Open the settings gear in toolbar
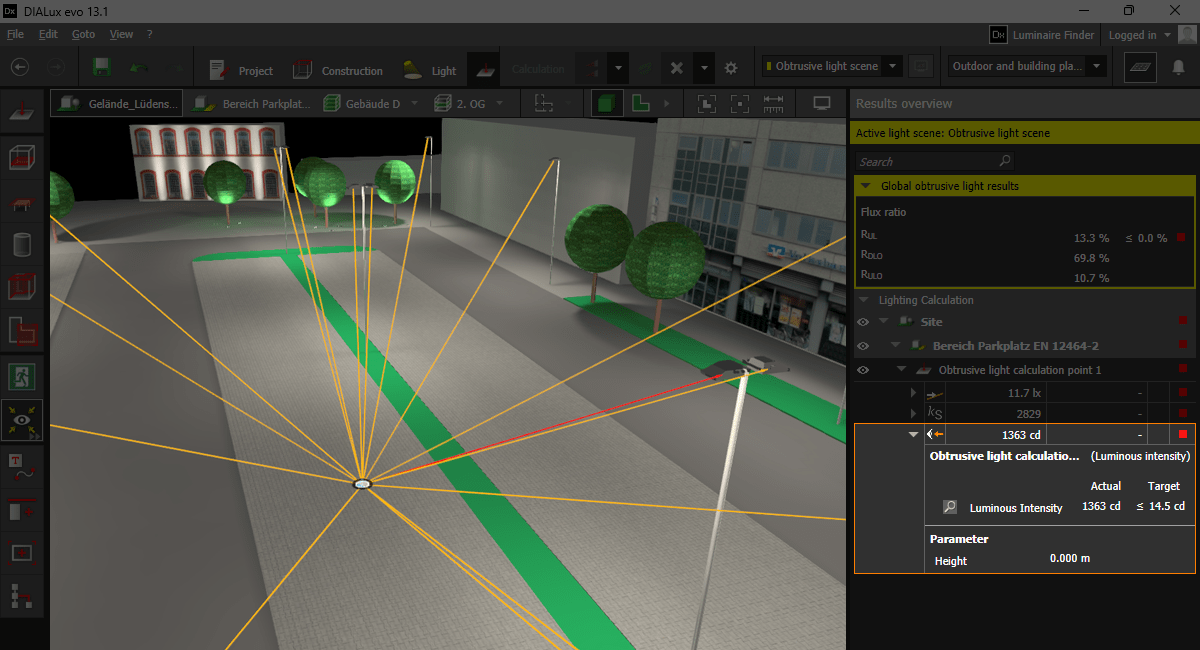The image size is (1200, 650). tap(731, 68)
